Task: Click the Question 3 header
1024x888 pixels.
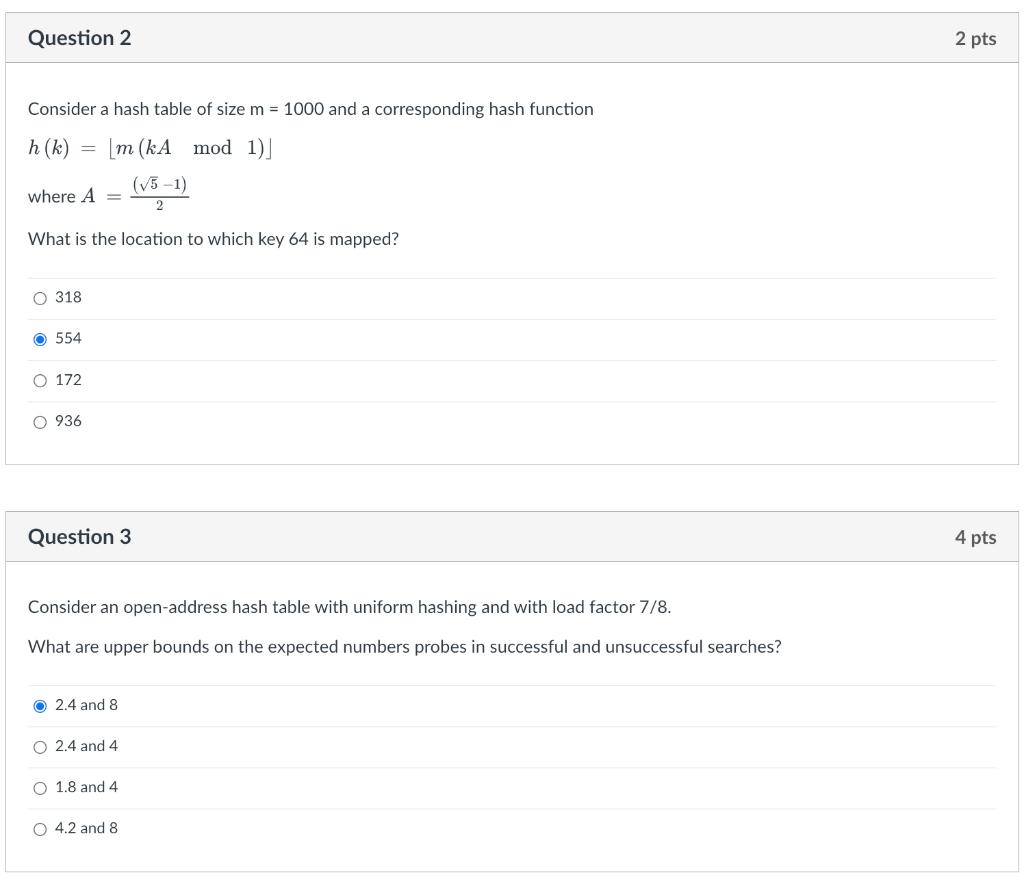Action: (x=80, y=537)
